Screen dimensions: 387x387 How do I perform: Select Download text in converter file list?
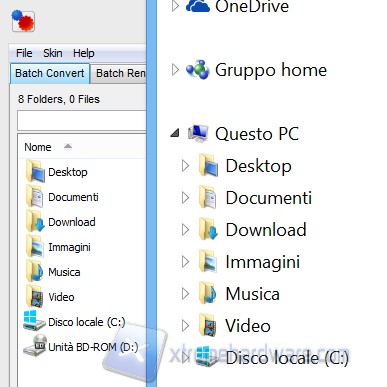72,222
